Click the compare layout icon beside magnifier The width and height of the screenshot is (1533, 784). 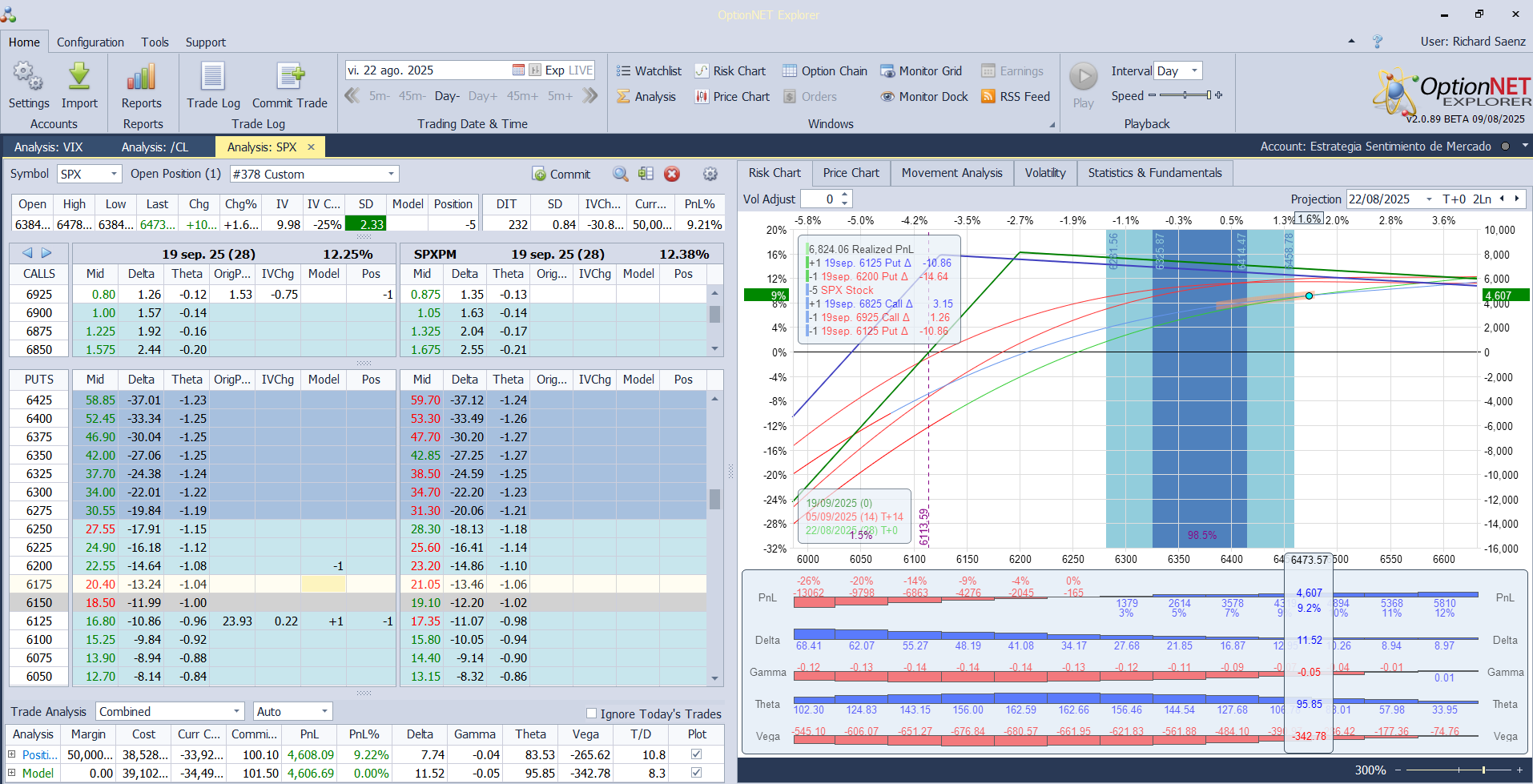646,174
